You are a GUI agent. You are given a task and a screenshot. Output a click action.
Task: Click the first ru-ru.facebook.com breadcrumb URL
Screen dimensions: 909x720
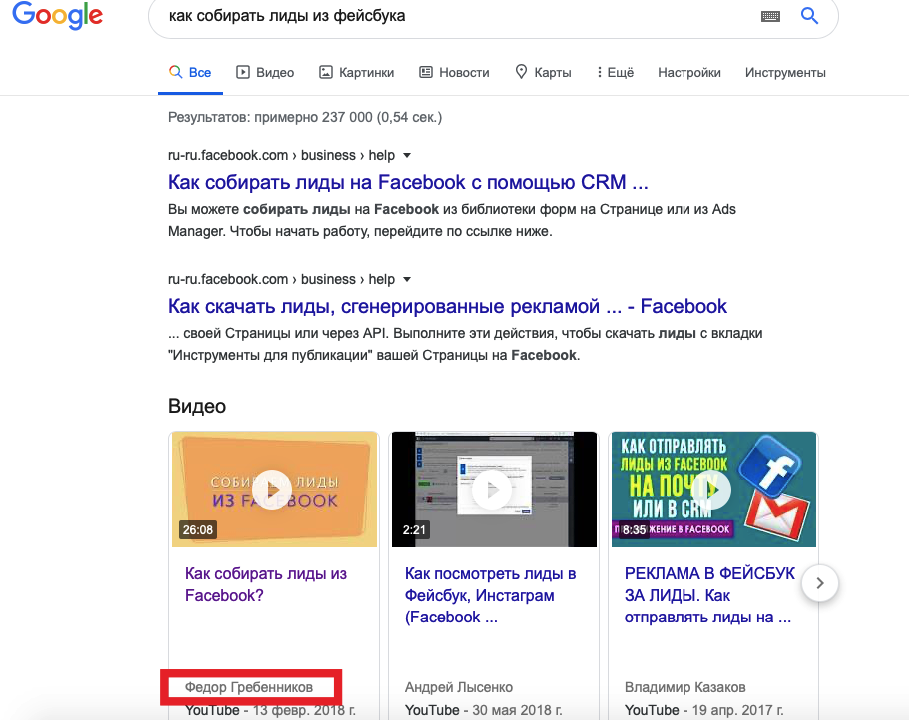coord(281,156)
